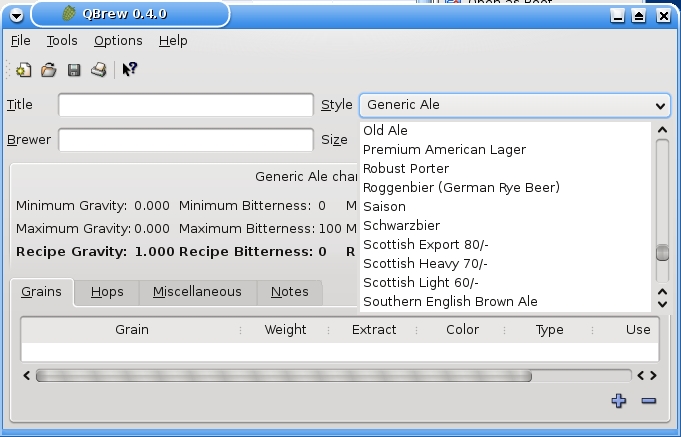Add a grain with the plus icon
The image size is (681, 437).
(619, 401)
